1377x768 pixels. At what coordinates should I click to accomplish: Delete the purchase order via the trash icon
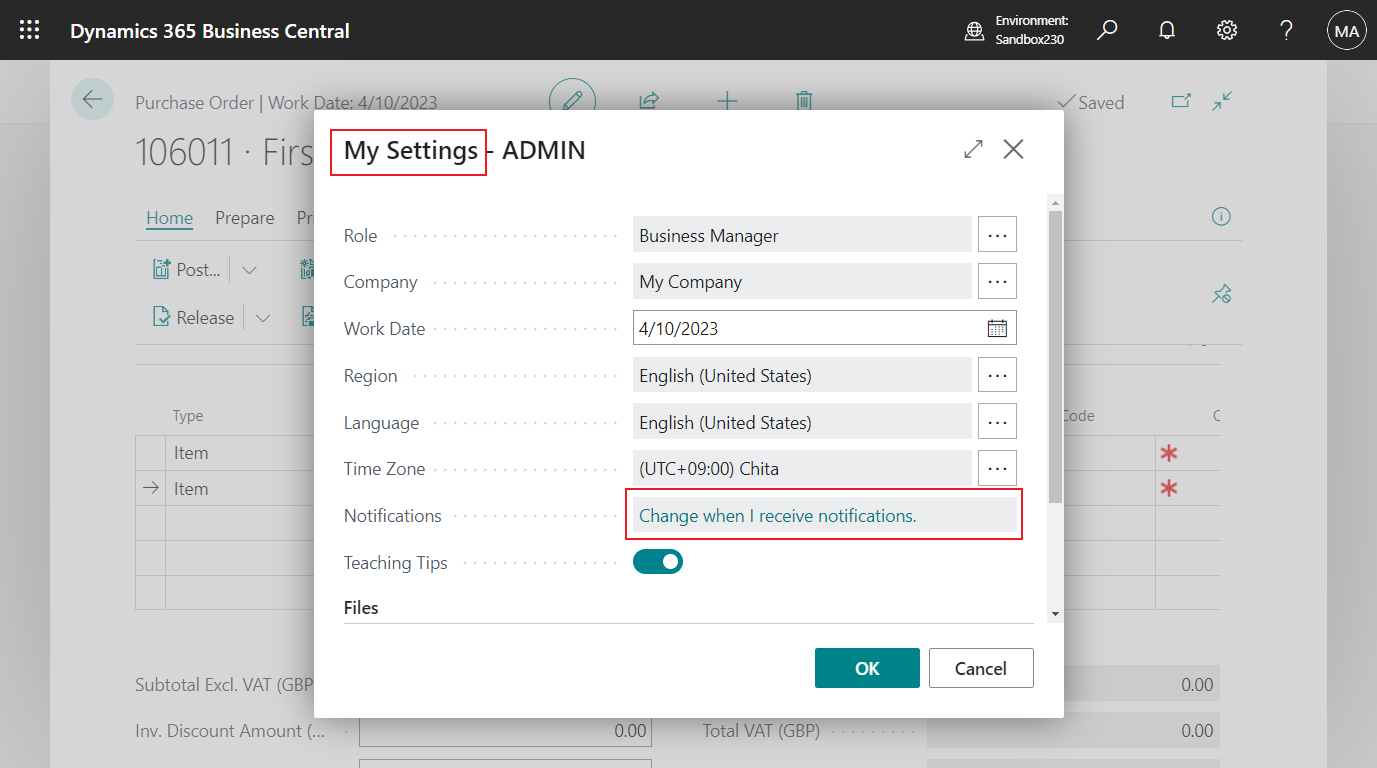803,100
